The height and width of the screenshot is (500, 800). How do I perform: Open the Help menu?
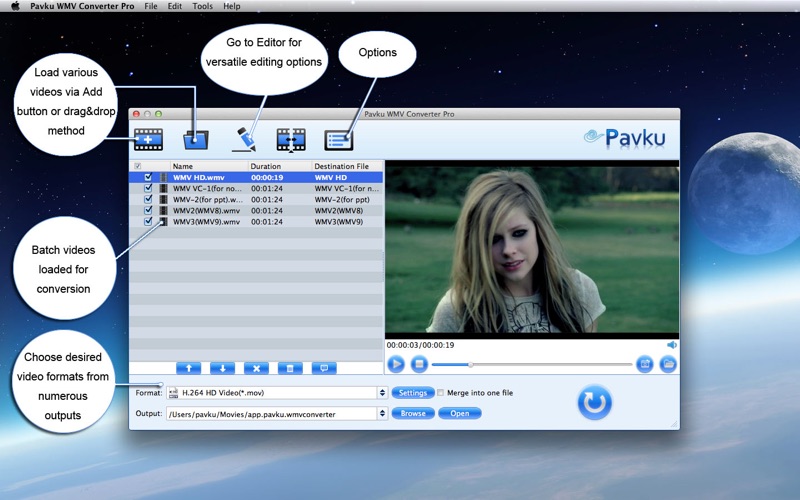click(232, 6)
